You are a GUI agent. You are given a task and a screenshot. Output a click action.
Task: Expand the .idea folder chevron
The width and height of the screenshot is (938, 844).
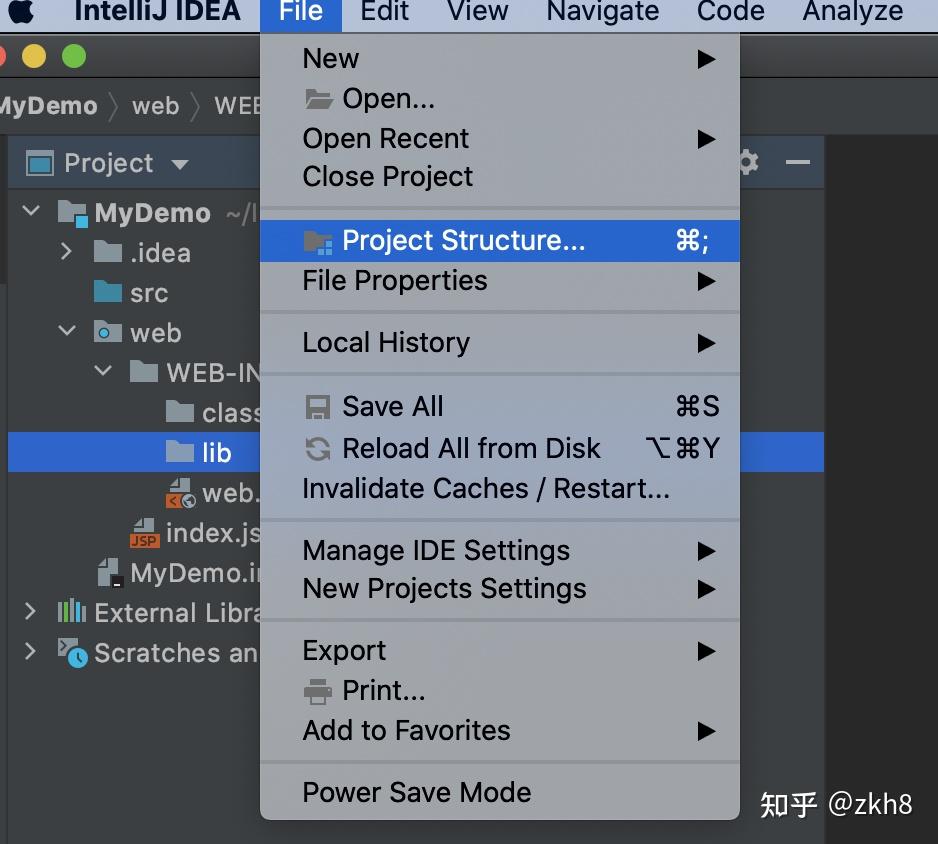66,252
